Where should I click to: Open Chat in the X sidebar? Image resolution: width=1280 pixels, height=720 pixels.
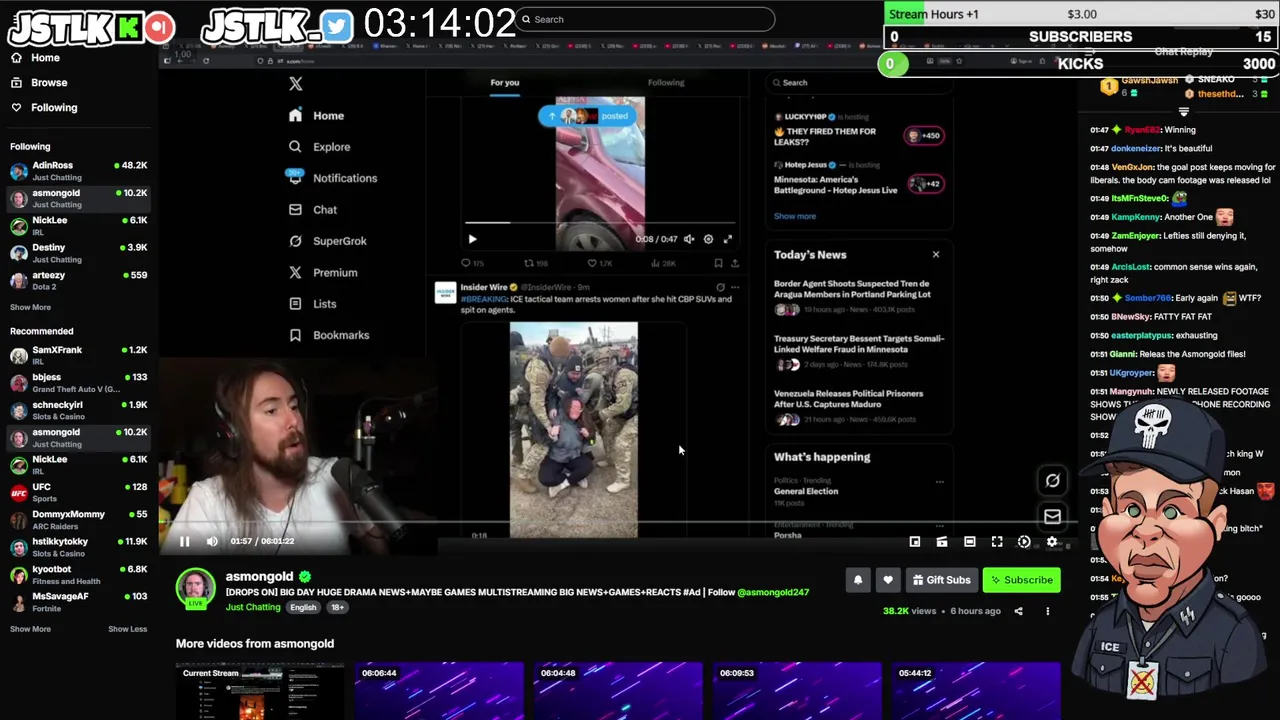313,210
